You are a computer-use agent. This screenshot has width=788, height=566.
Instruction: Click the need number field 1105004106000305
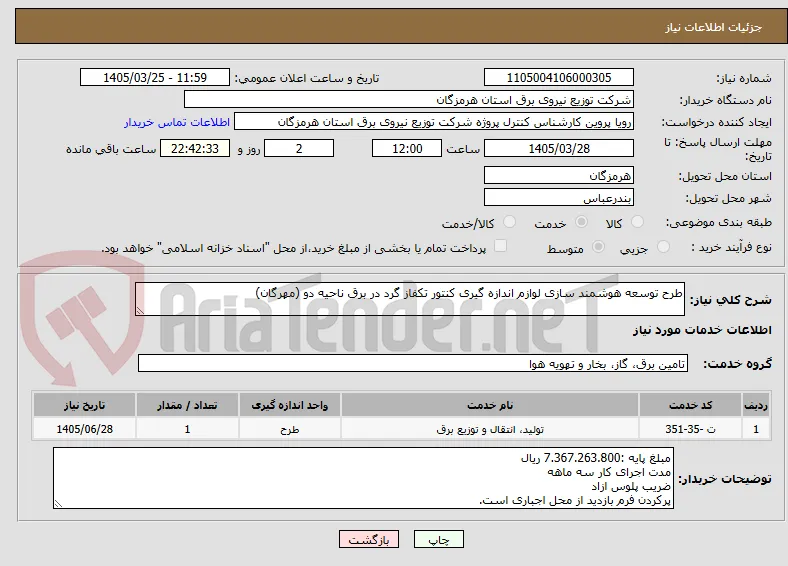pyautogui.click(x=559, y=77)
